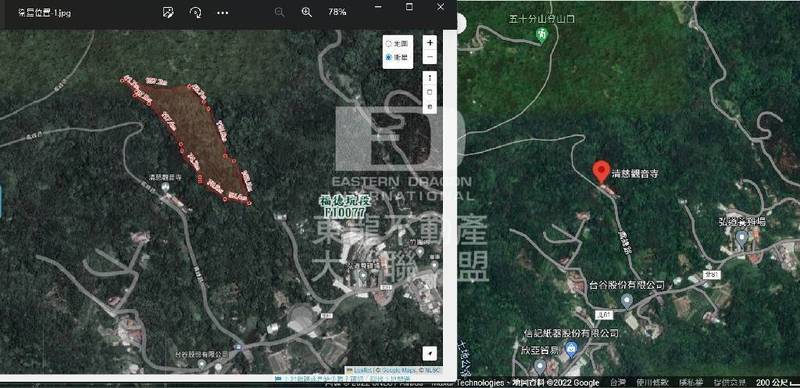Select the 台谷股份有限公司 place marker
The height and width of the screenshot is (388, 800).
tap(627, 301)
